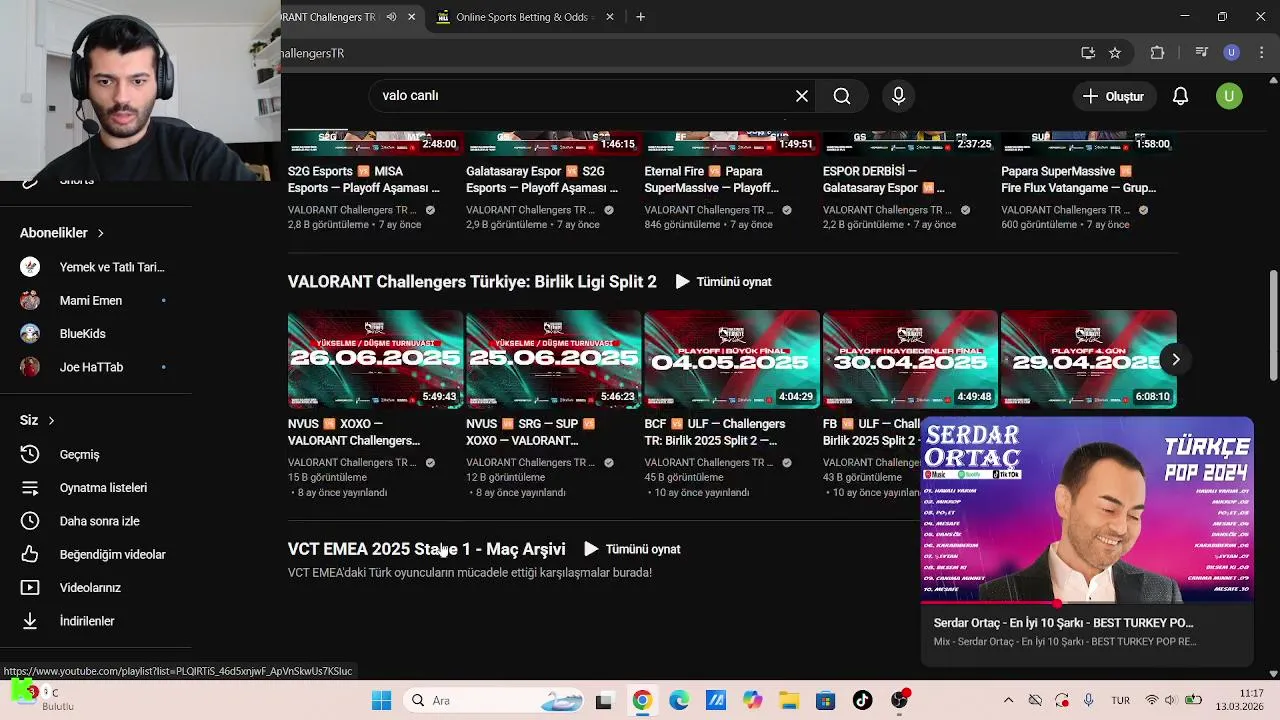Open the media control icon in Chrome toolbar
The width and height of the screenshot is (1280, 720).
coord(1202,53)
